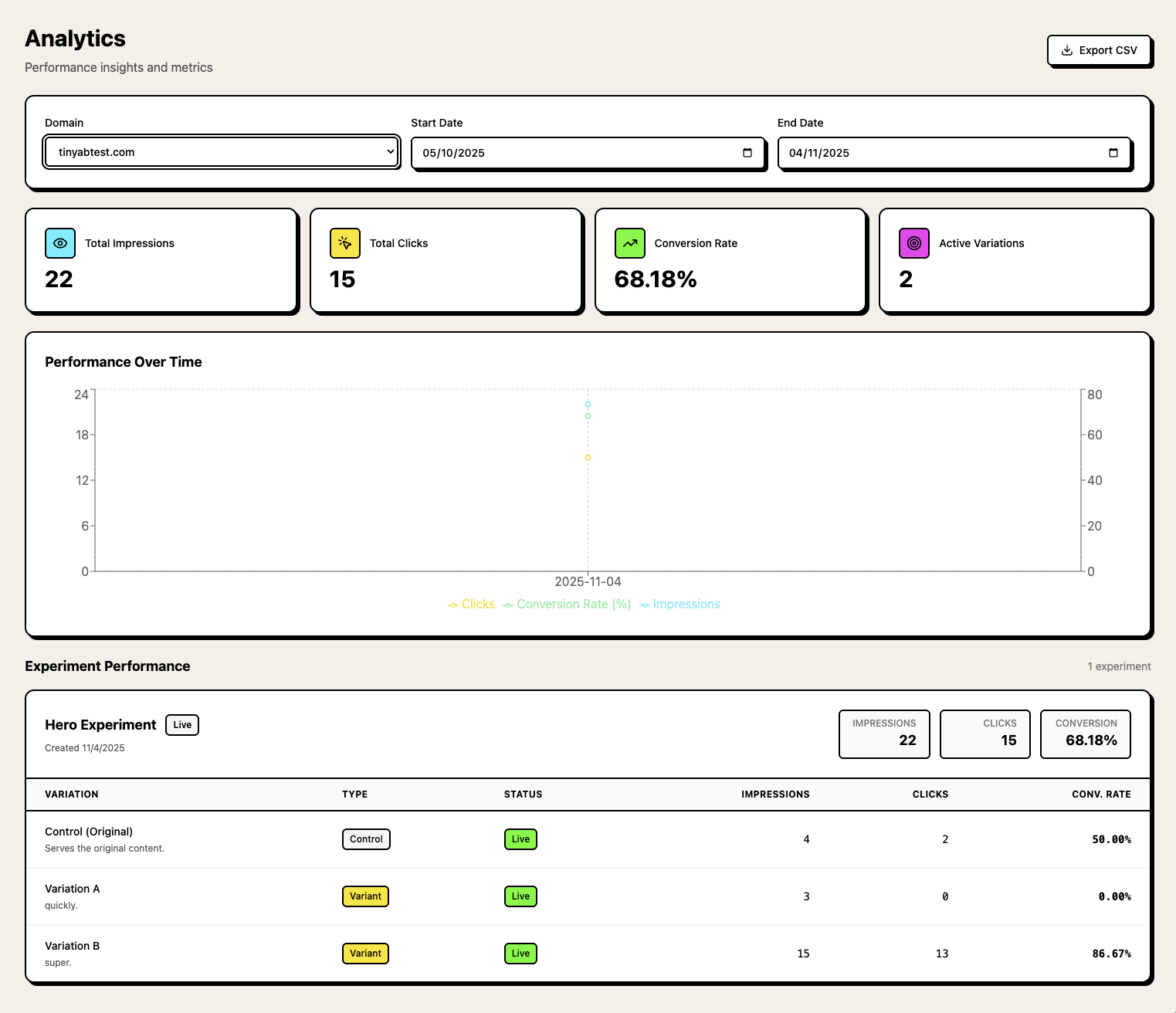The width and height of the screenshot is (1176, 1013).
Task: Click the eye icon for Total Impressions
Action: coord(60,243)
